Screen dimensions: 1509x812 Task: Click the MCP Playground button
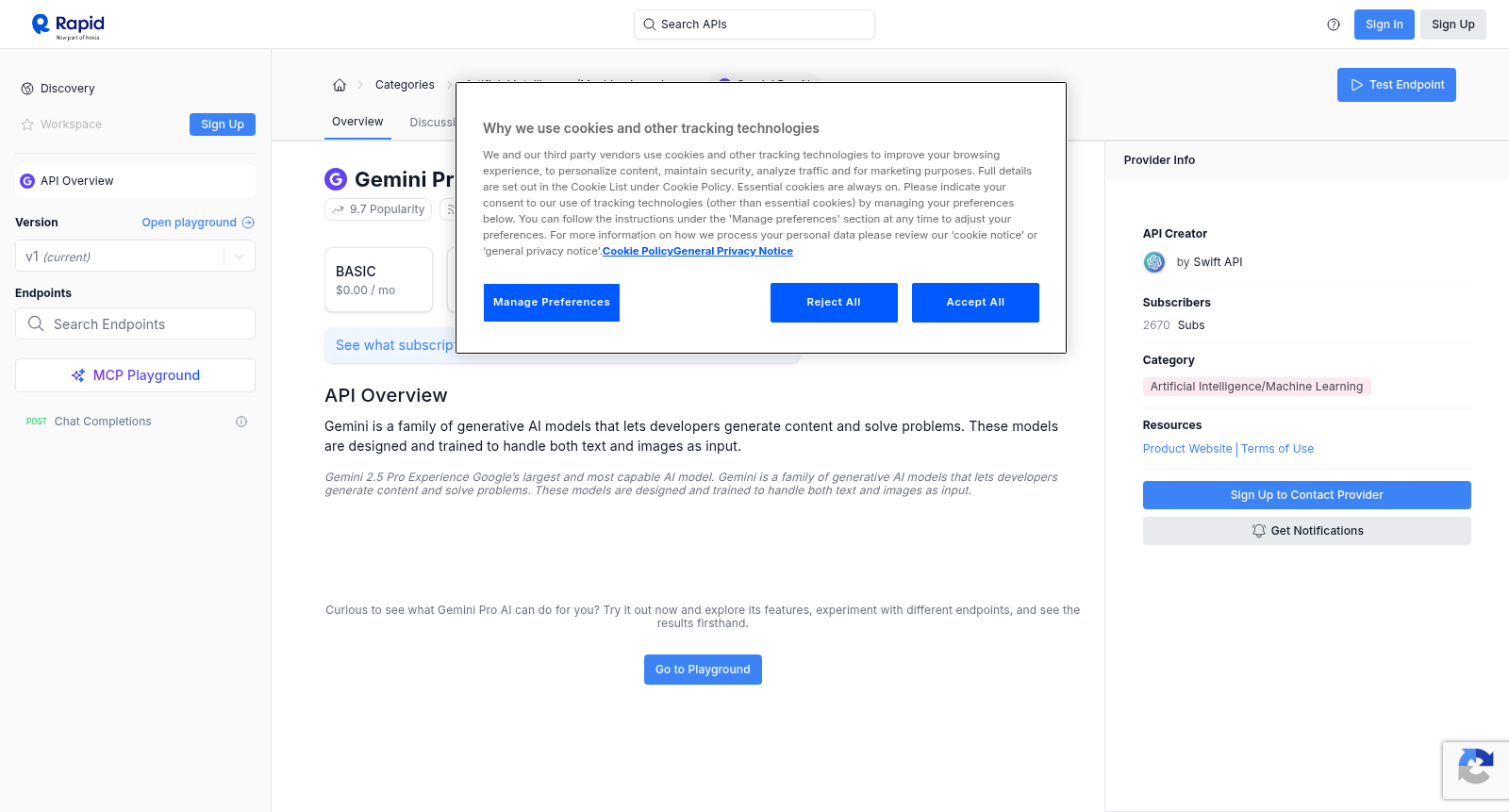(135, 375)
